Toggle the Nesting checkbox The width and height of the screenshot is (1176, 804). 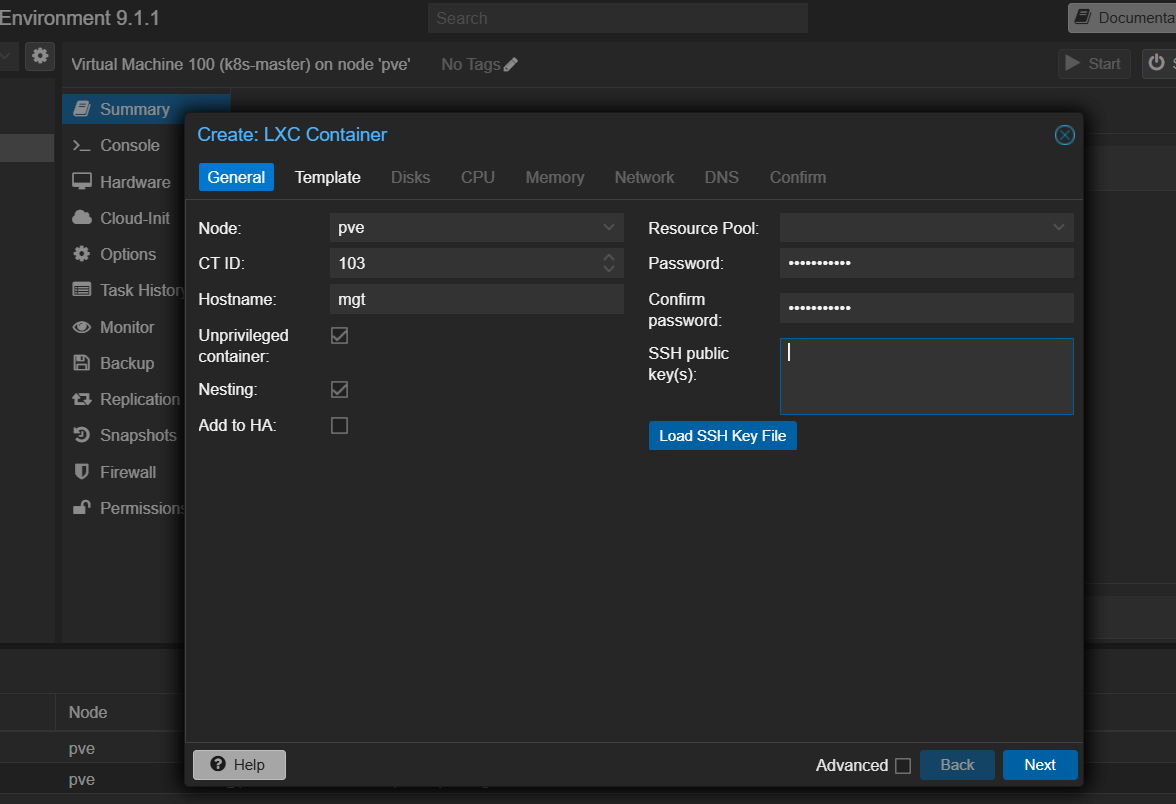pos(340,389)
